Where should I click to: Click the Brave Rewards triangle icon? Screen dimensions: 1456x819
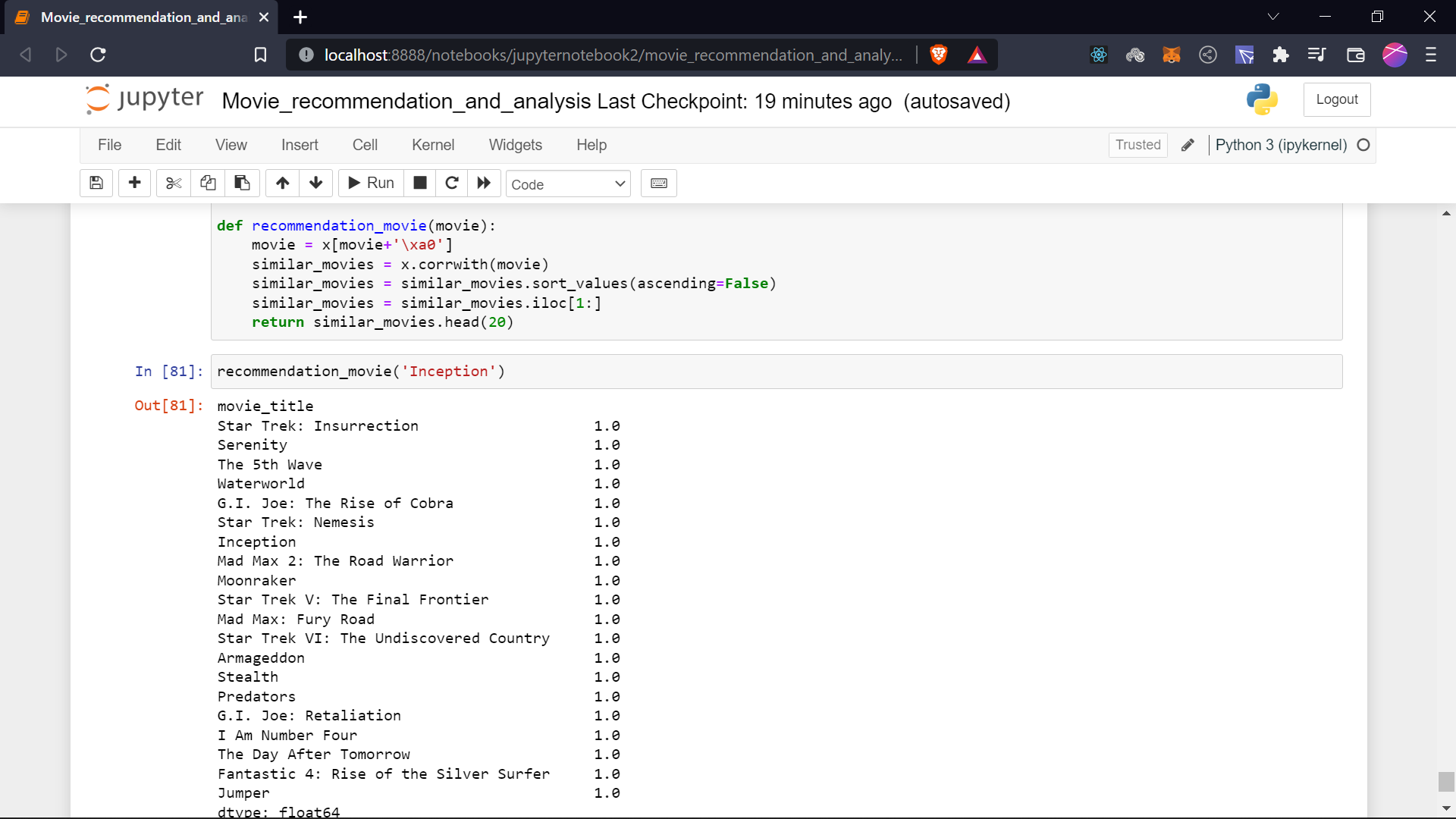977,55
